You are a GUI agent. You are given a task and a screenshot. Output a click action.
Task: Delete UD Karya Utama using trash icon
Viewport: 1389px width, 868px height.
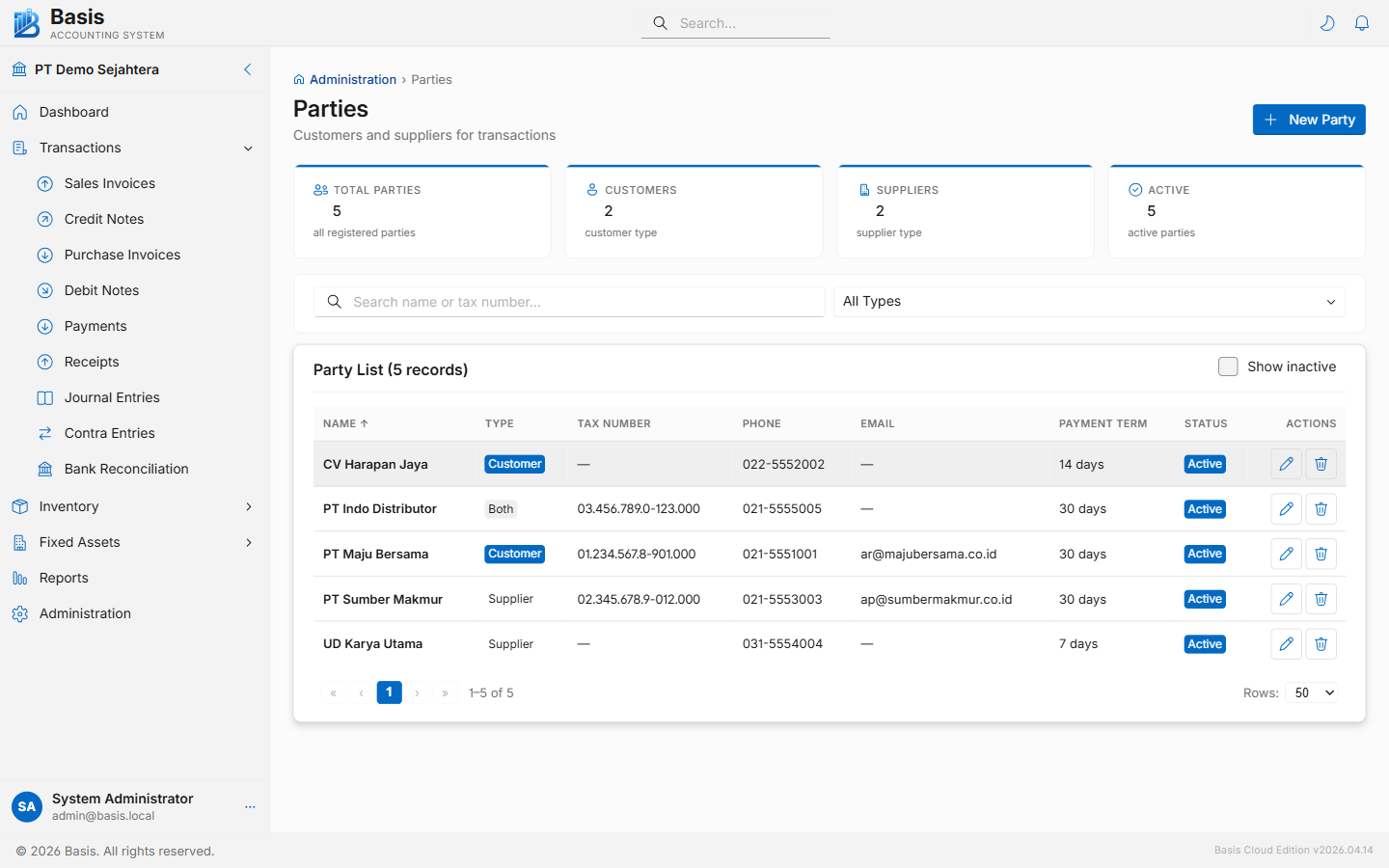click(1321, 644)
